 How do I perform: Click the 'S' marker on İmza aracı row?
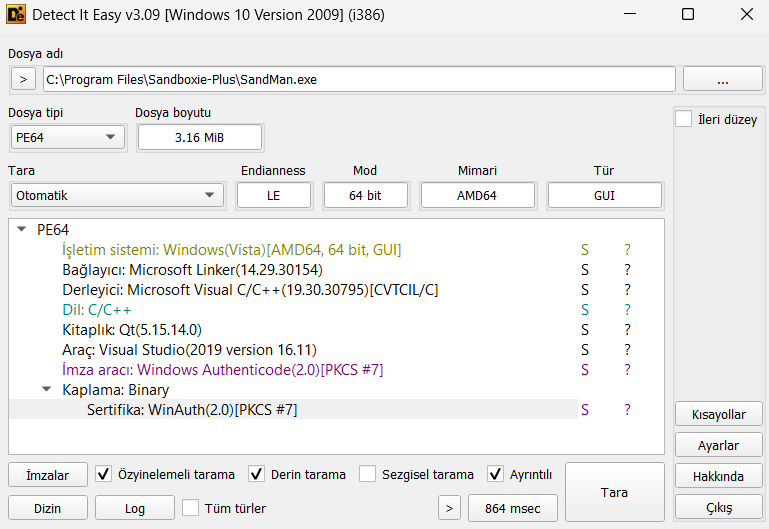click(x=585, y=370)
